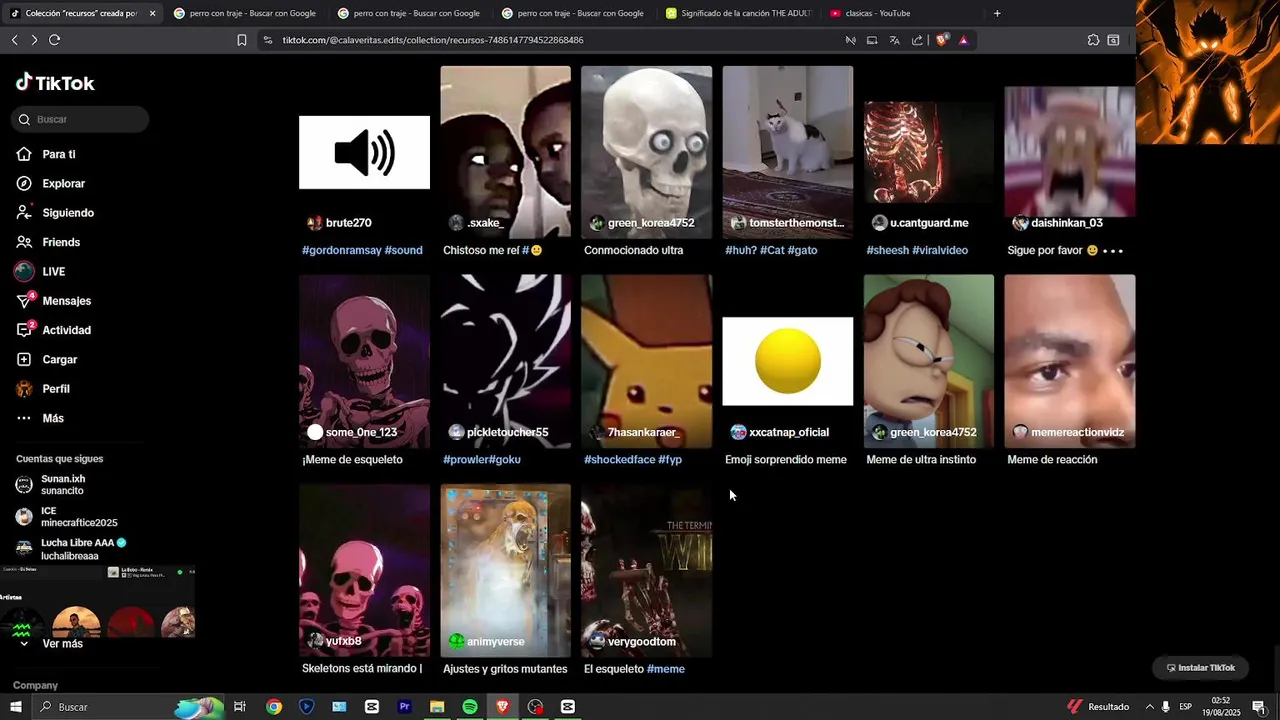Screen dimensions: 1280x720
Task: Click the TikTok search field Buscar
Action: coord(80,119)
